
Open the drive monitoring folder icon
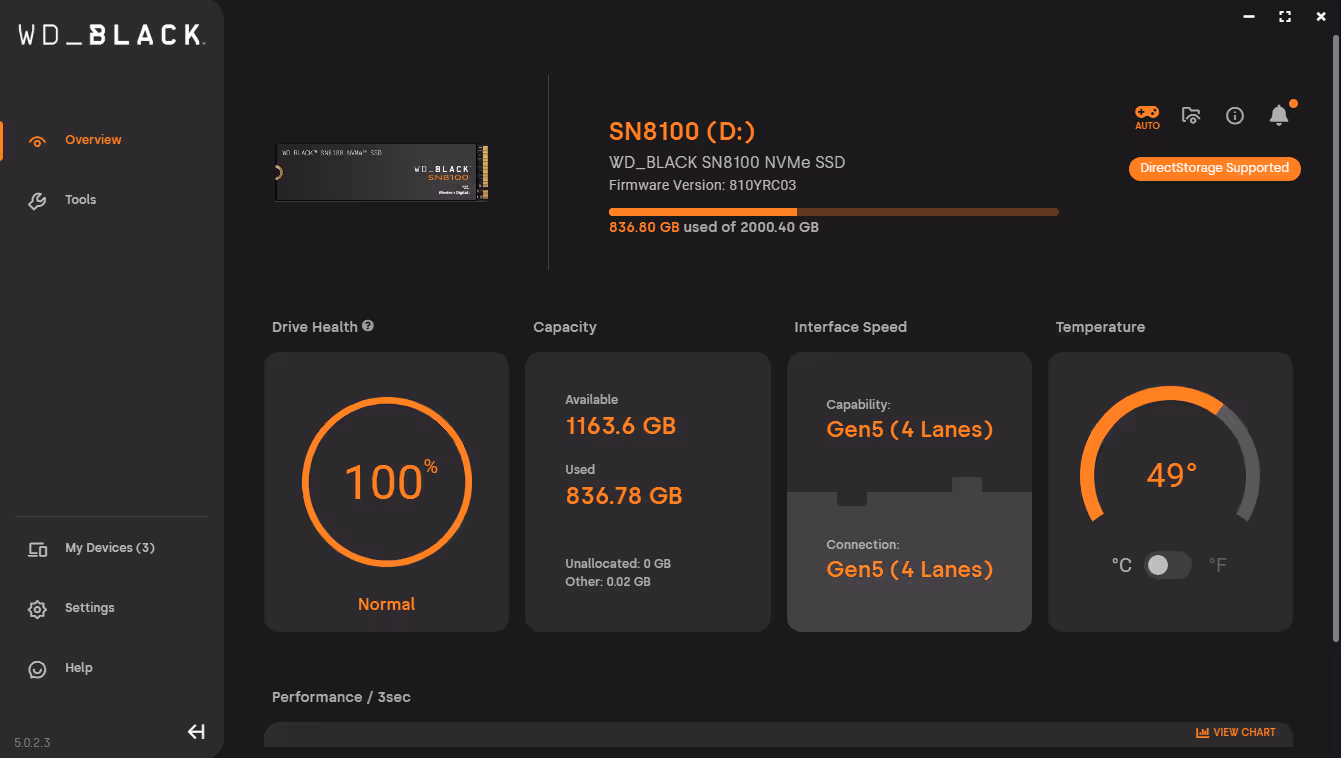[x=1191, y=115]
